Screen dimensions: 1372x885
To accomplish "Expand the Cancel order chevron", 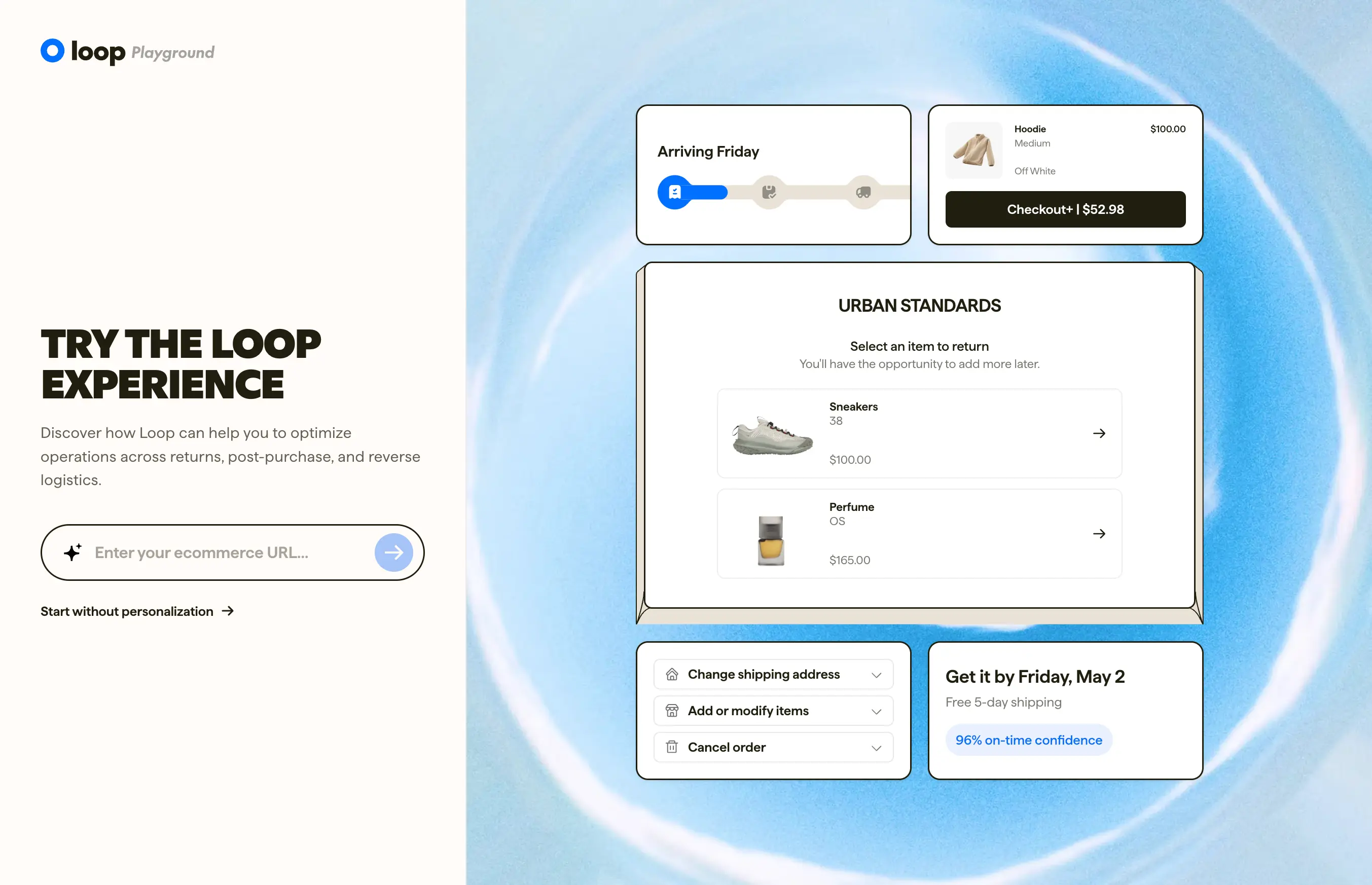I will pos(876,748).
